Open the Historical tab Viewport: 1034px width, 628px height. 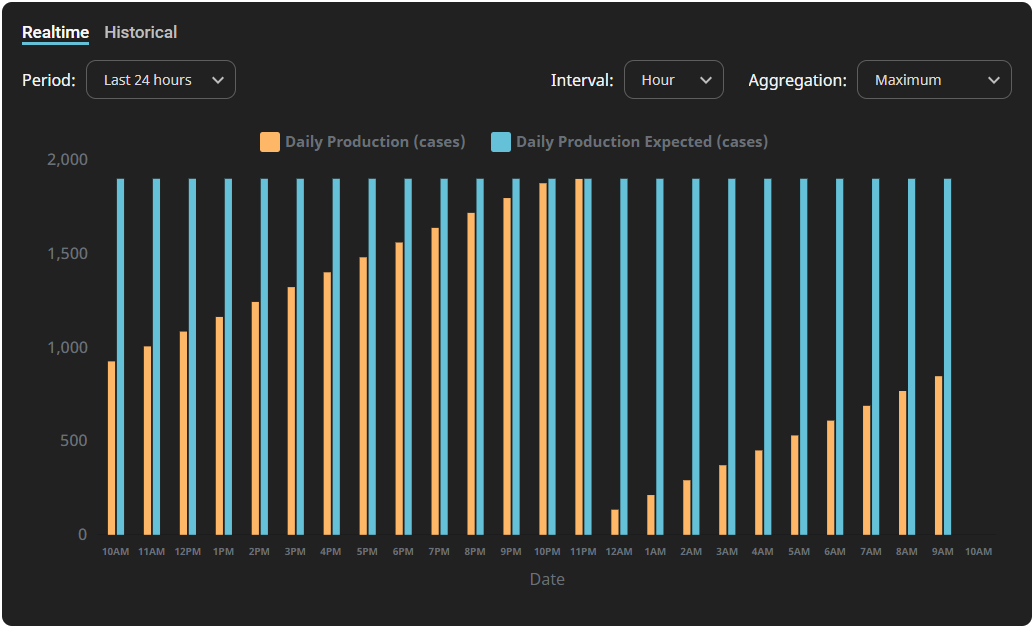140,32
